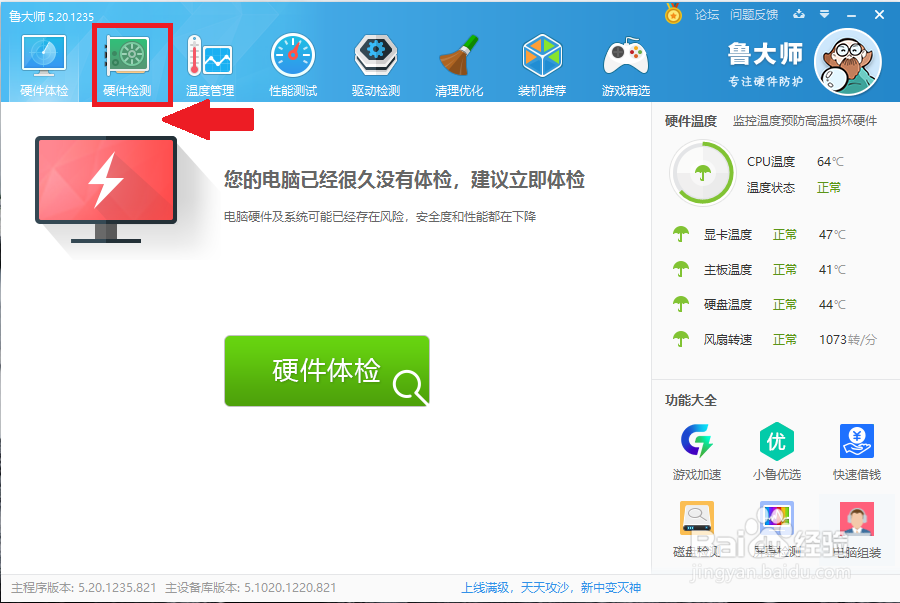Open the 驱动检测 driver detection tab

coord(375,64)
